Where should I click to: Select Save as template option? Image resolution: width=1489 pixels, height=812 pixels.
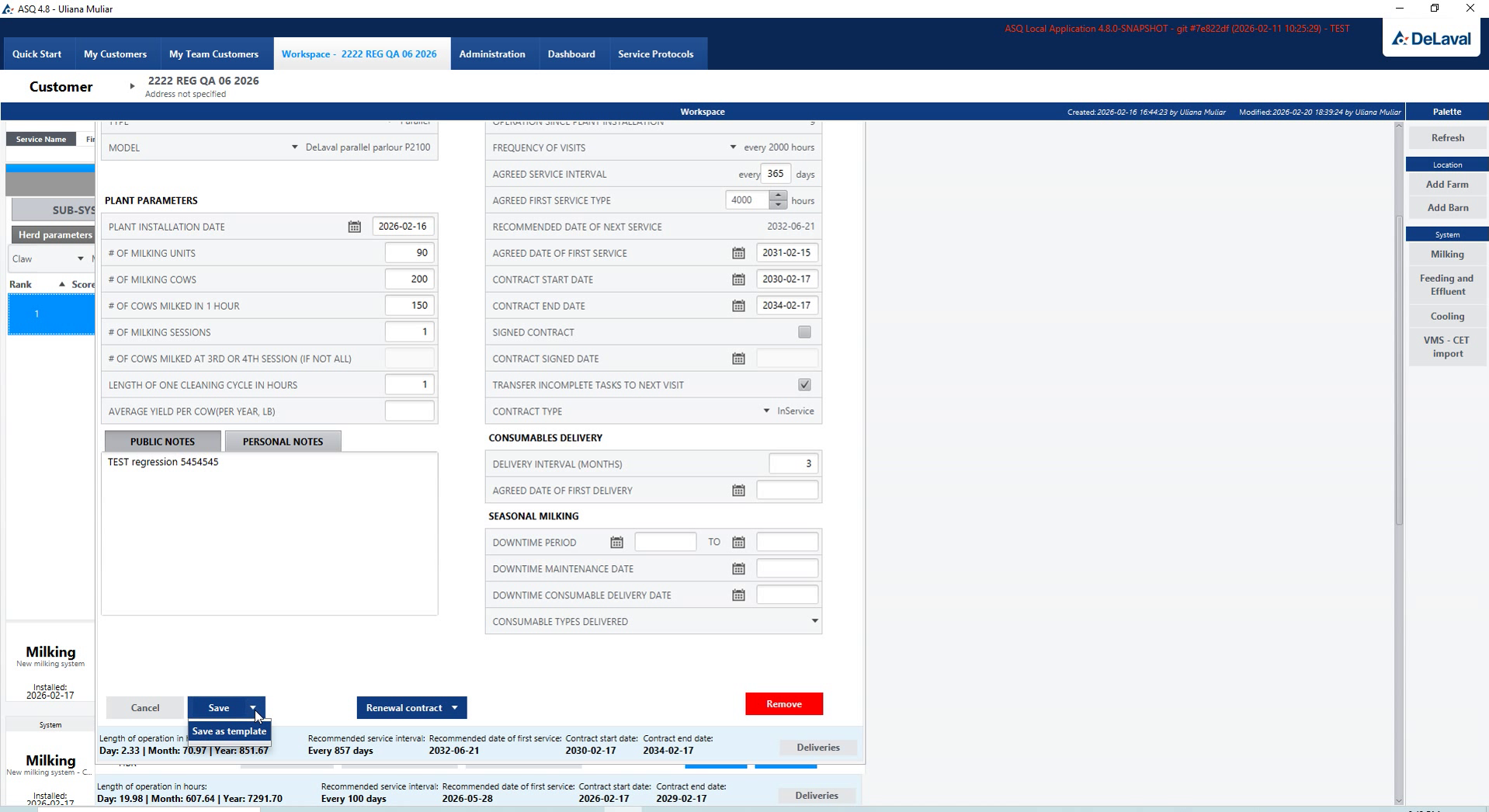point(229,731)
